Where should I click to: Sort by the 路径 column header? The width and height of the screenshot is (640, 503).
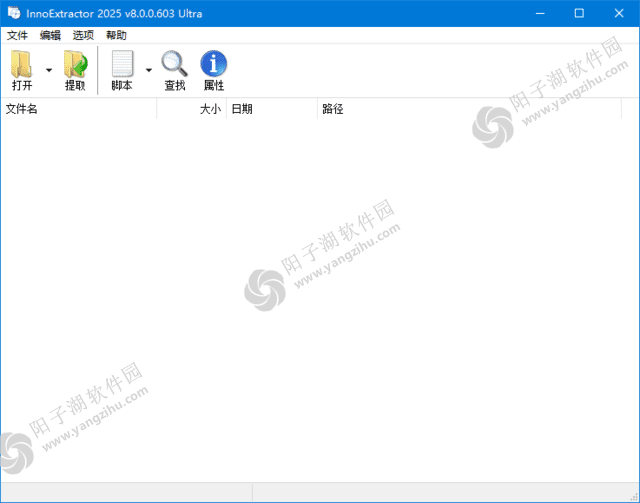[469, 109]
